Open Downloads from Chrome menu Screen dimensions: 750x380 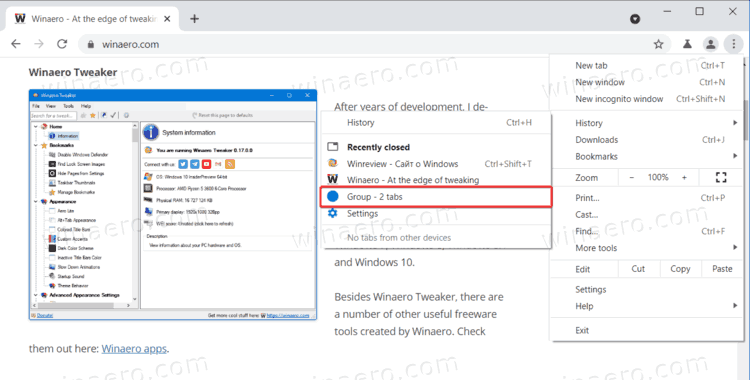point(647,140)
